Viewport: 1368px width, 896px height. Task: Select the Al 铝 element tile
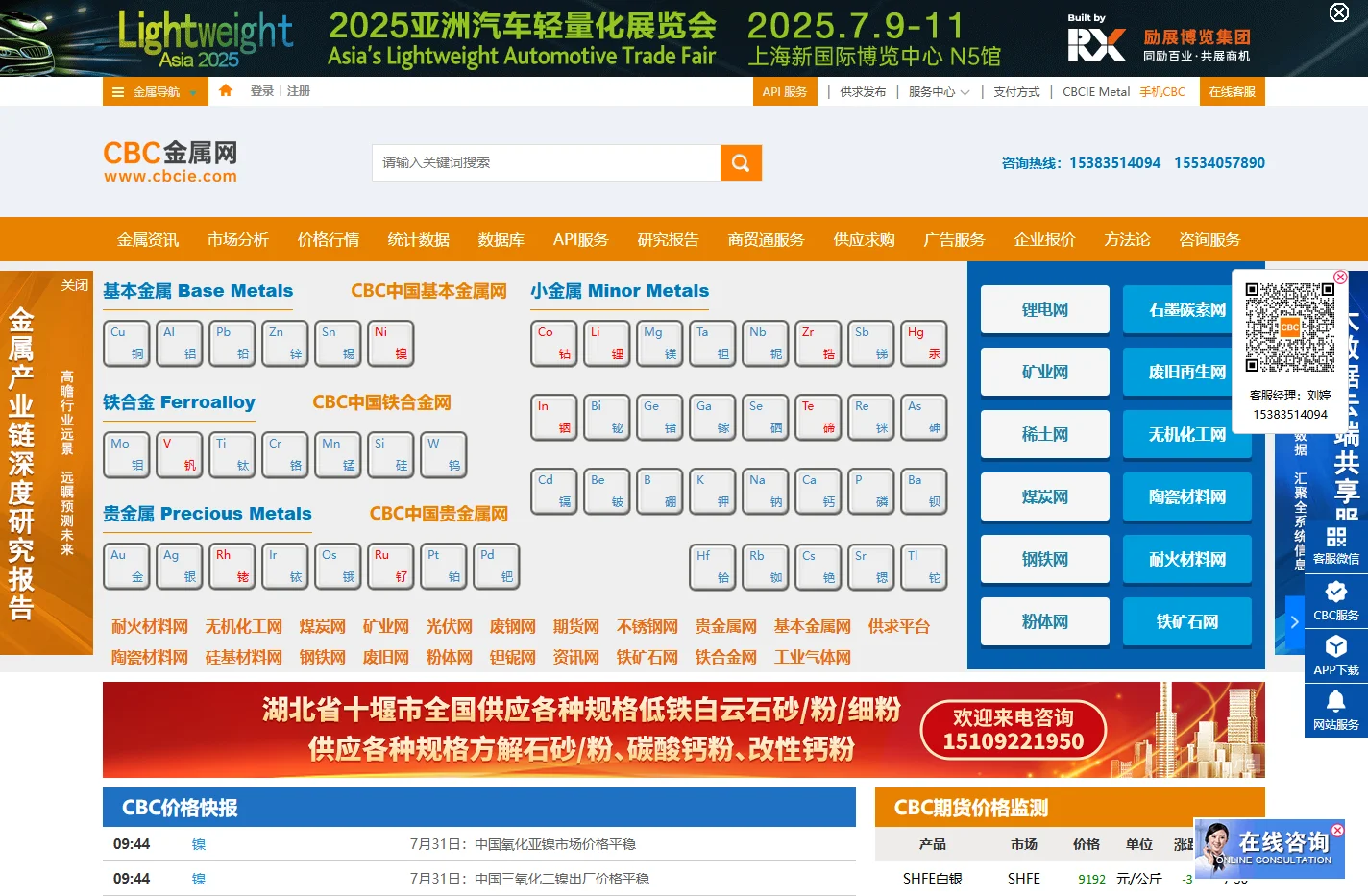point(180,343)
